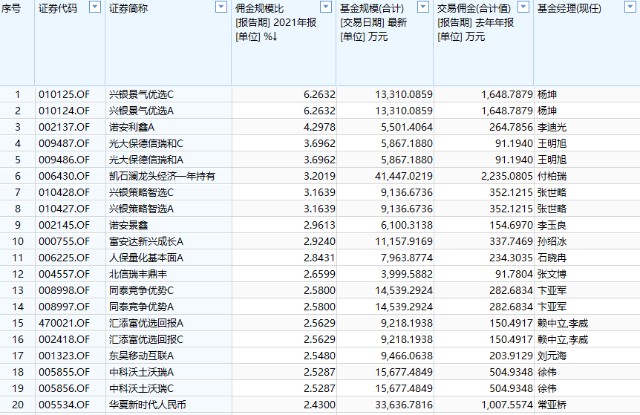Select code cell 470021.OF
640x415 pixels.
pyautogui.click(x=64, y=323)
